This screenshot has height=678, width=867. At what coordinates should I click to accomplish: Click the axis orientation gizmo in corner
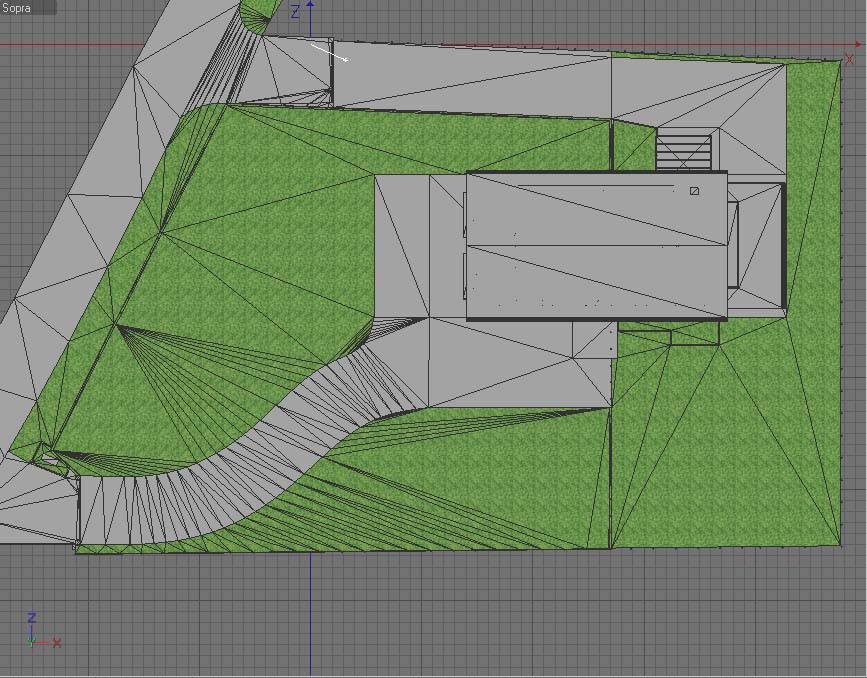tap(43, 631)
